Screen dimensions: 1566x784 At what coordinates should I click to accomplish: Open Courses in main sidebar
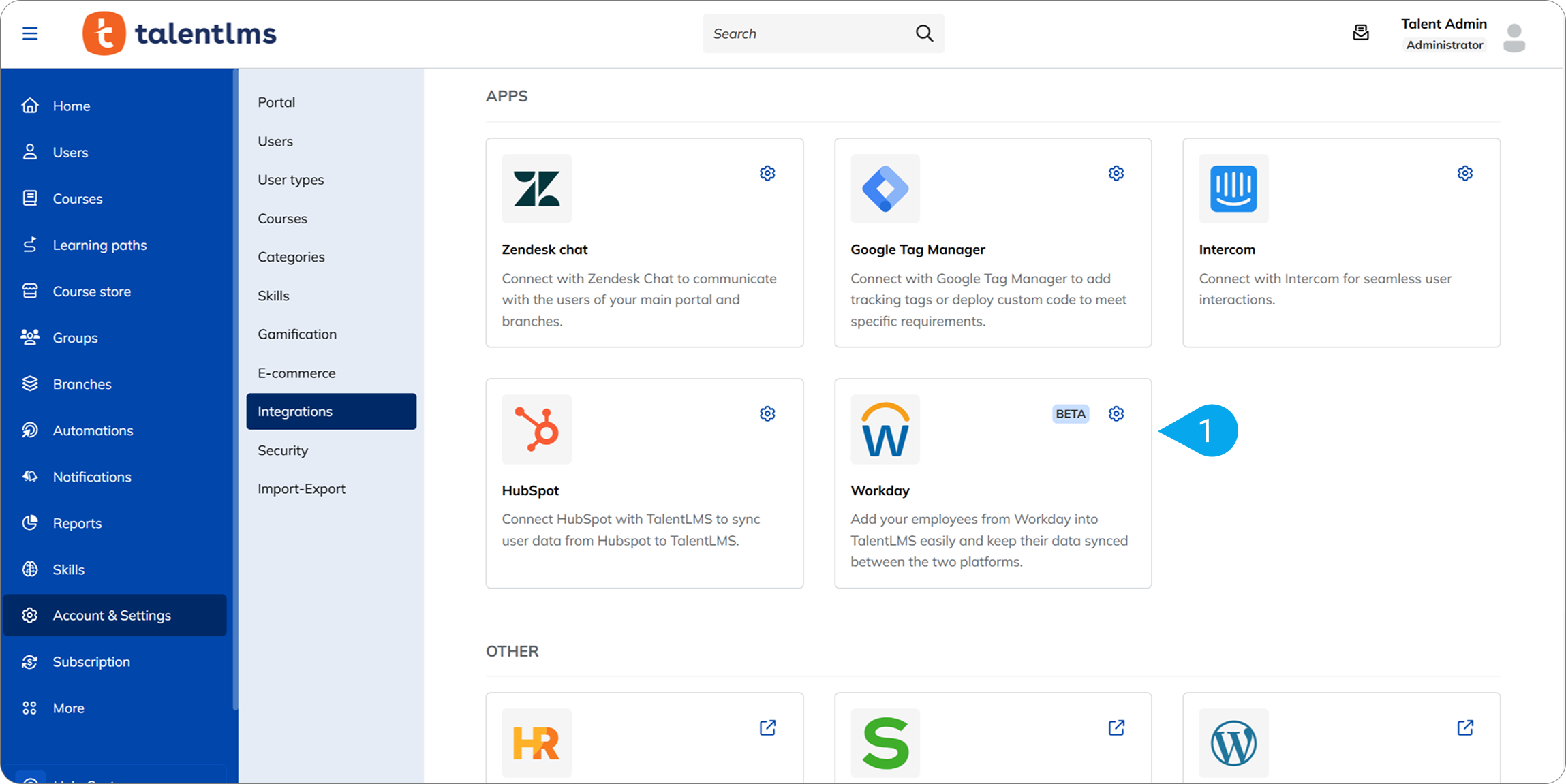tap(114, 198)
